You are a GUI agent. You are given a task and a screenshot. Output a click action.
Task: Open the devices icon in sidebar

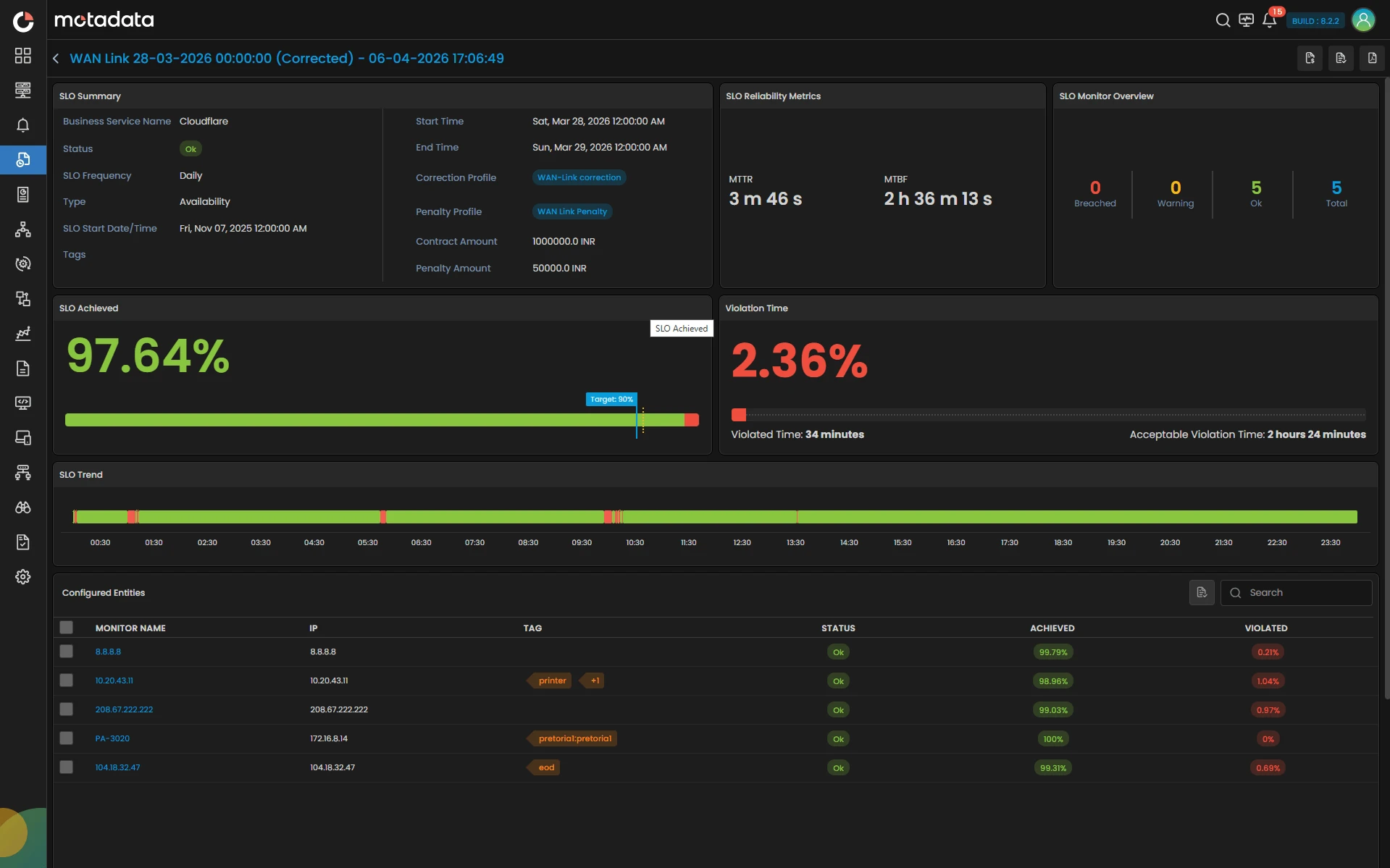pos(23,438)
